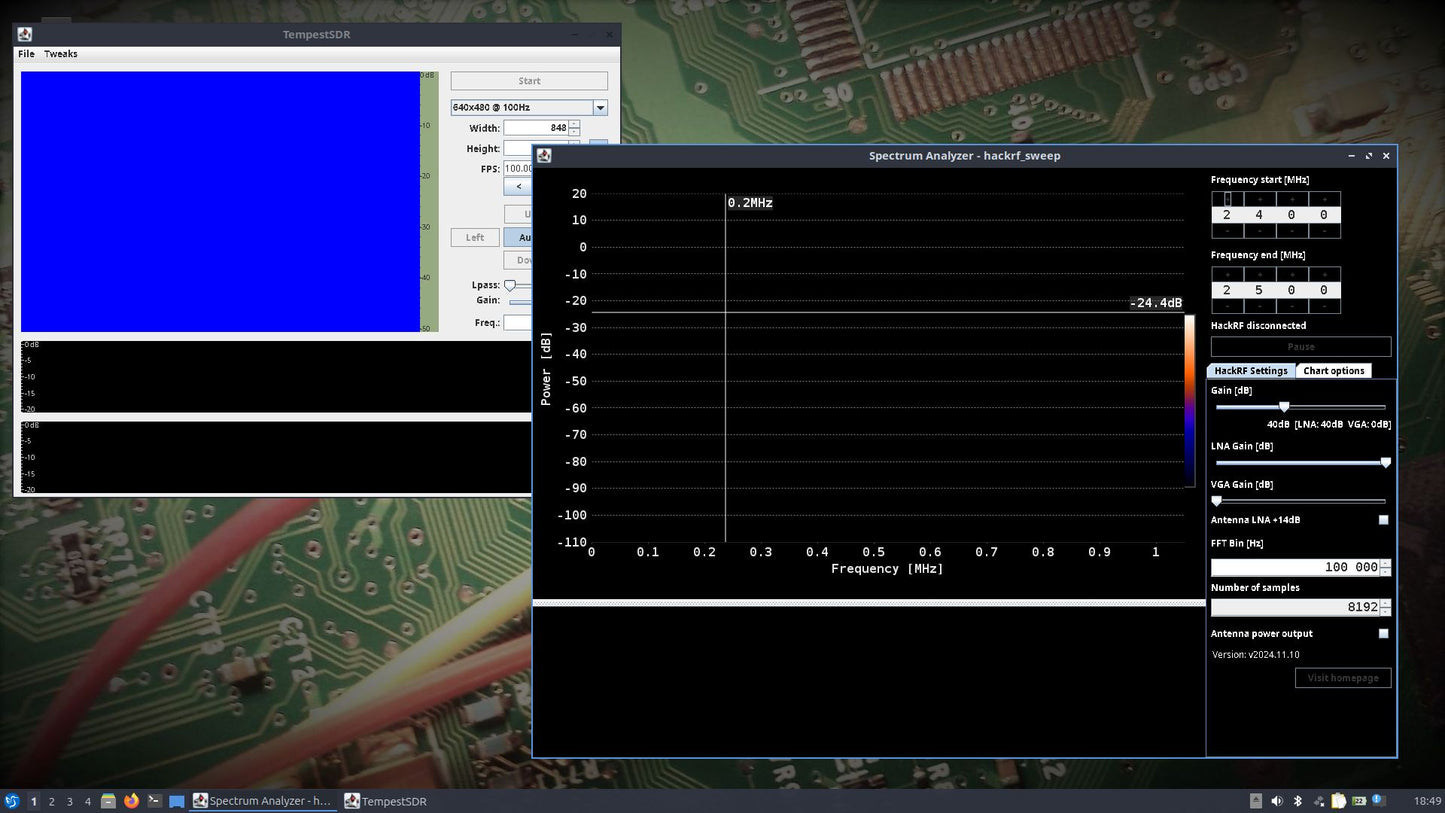Image resolution: width=1445 pixels, height=813 pixels.
Task: Click the TempestSDR window title icon
Action: coord(25,35)
